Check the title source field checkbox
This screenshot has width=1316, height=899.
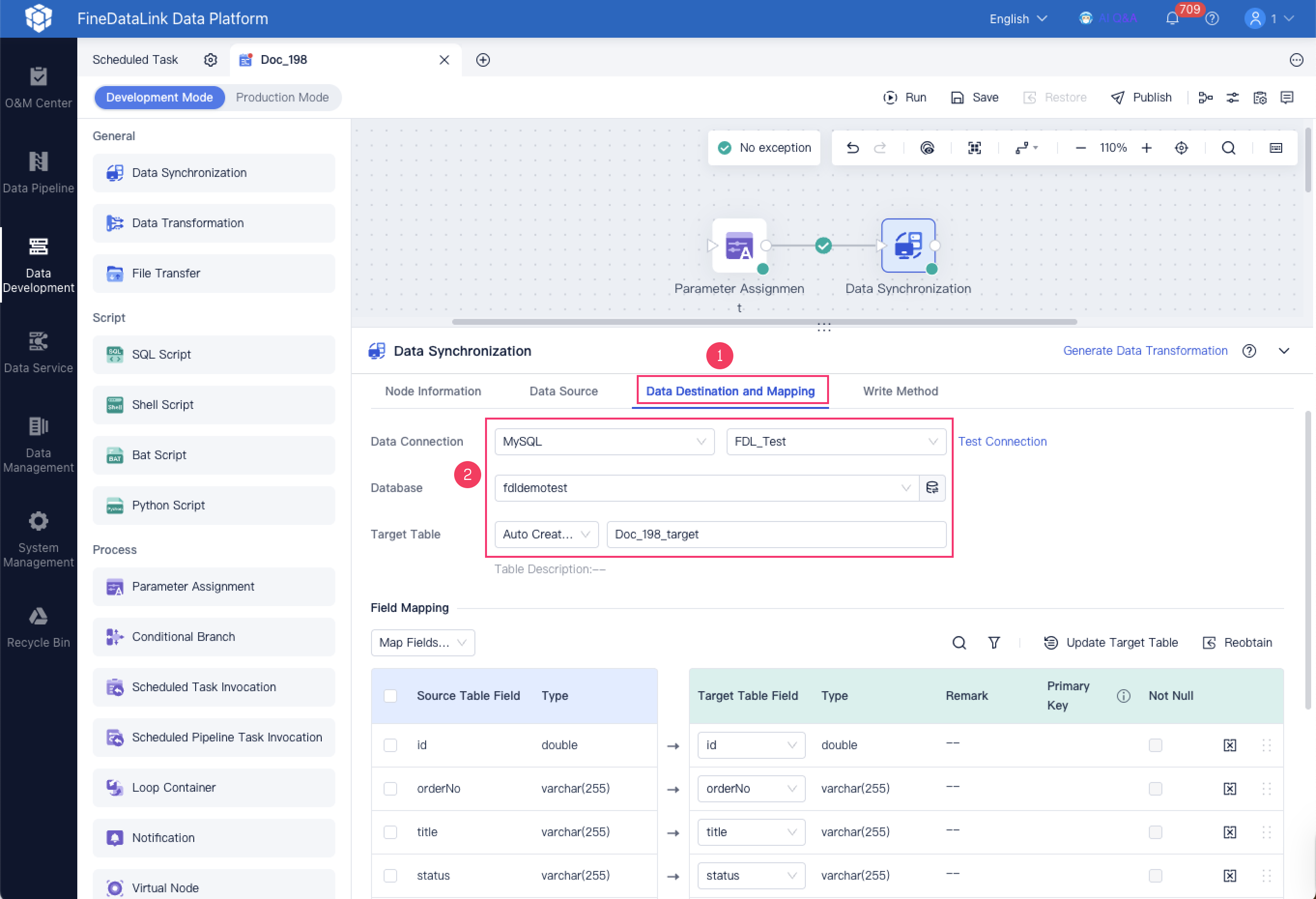point(390,832)
